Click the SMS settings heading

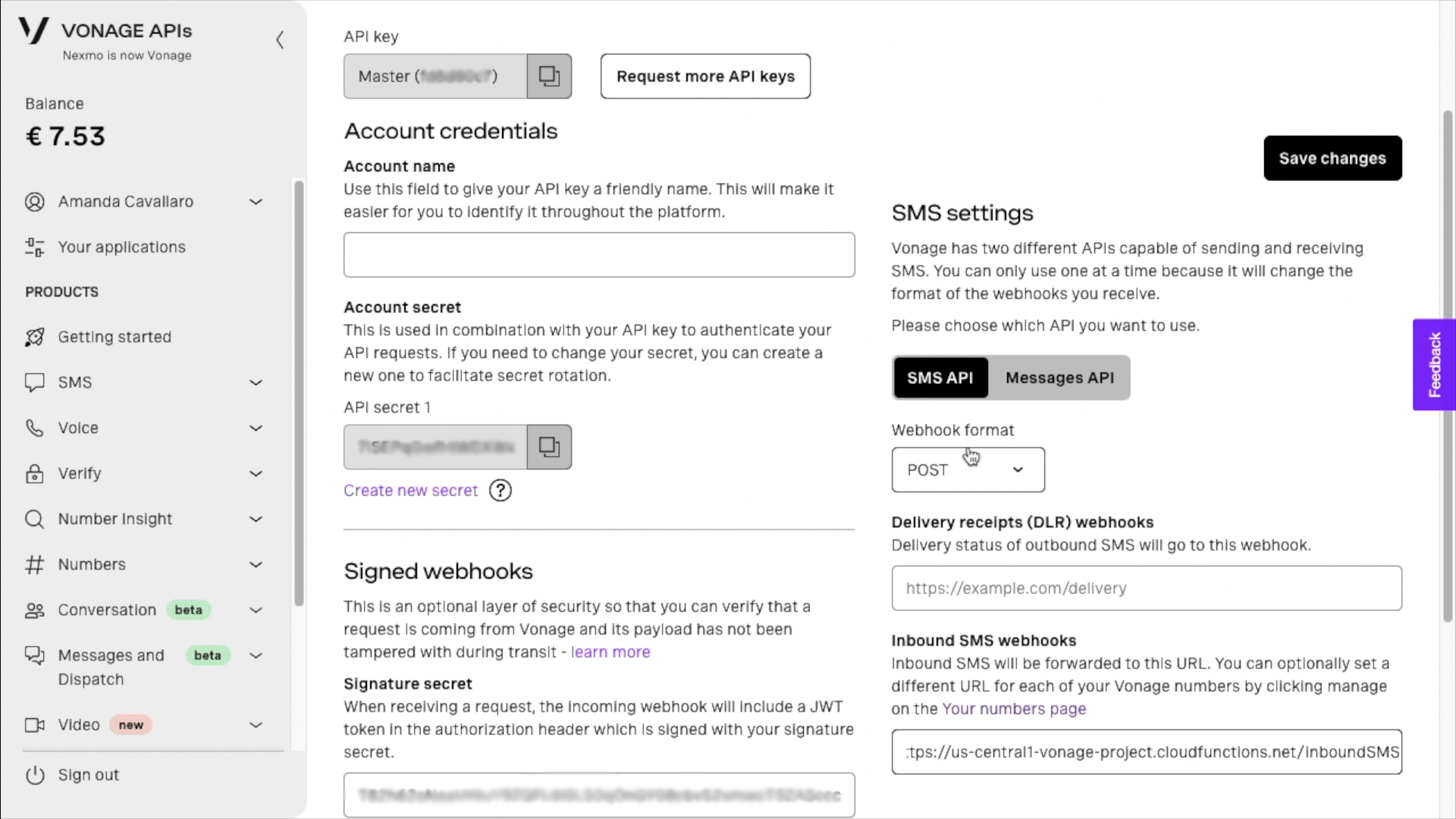(962, 213)
